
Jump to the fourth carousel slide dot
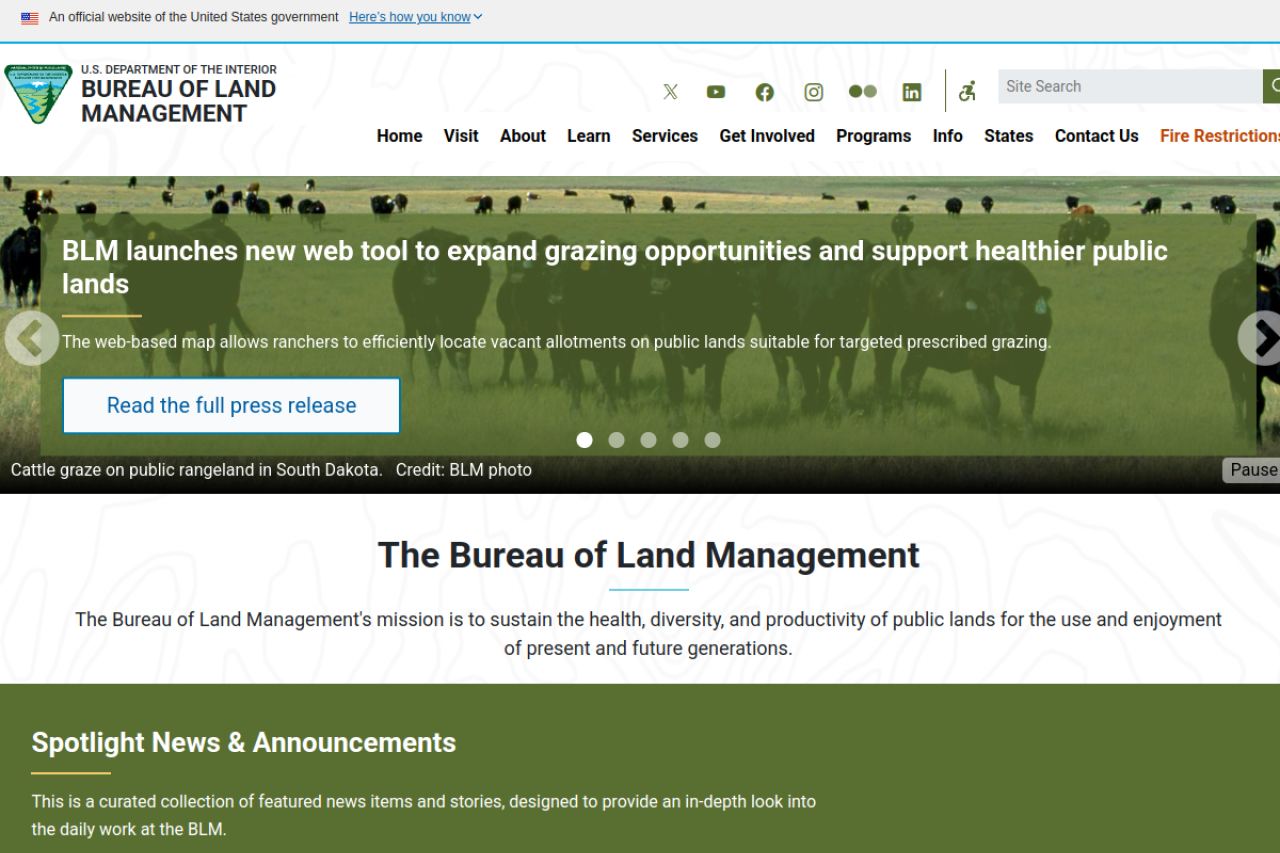tap(681, 440)
